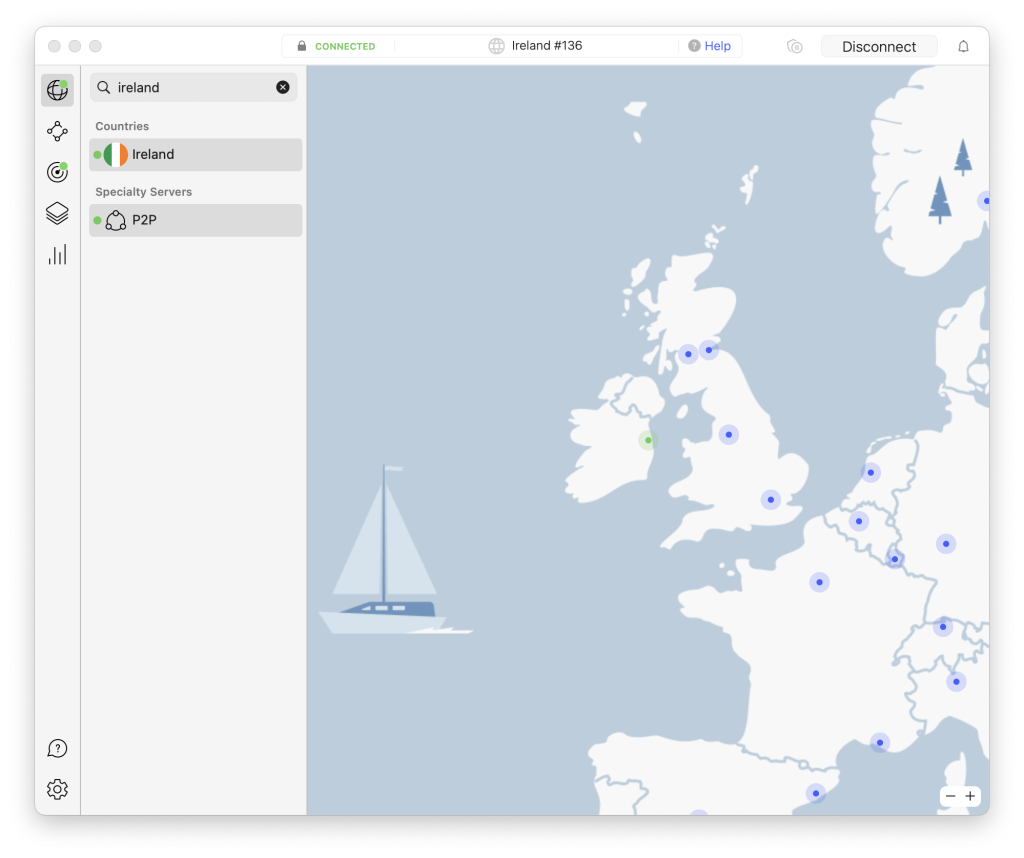Zoom in the map with plus button
Viewport: 1024px width, 858px height.
point(970,796)
